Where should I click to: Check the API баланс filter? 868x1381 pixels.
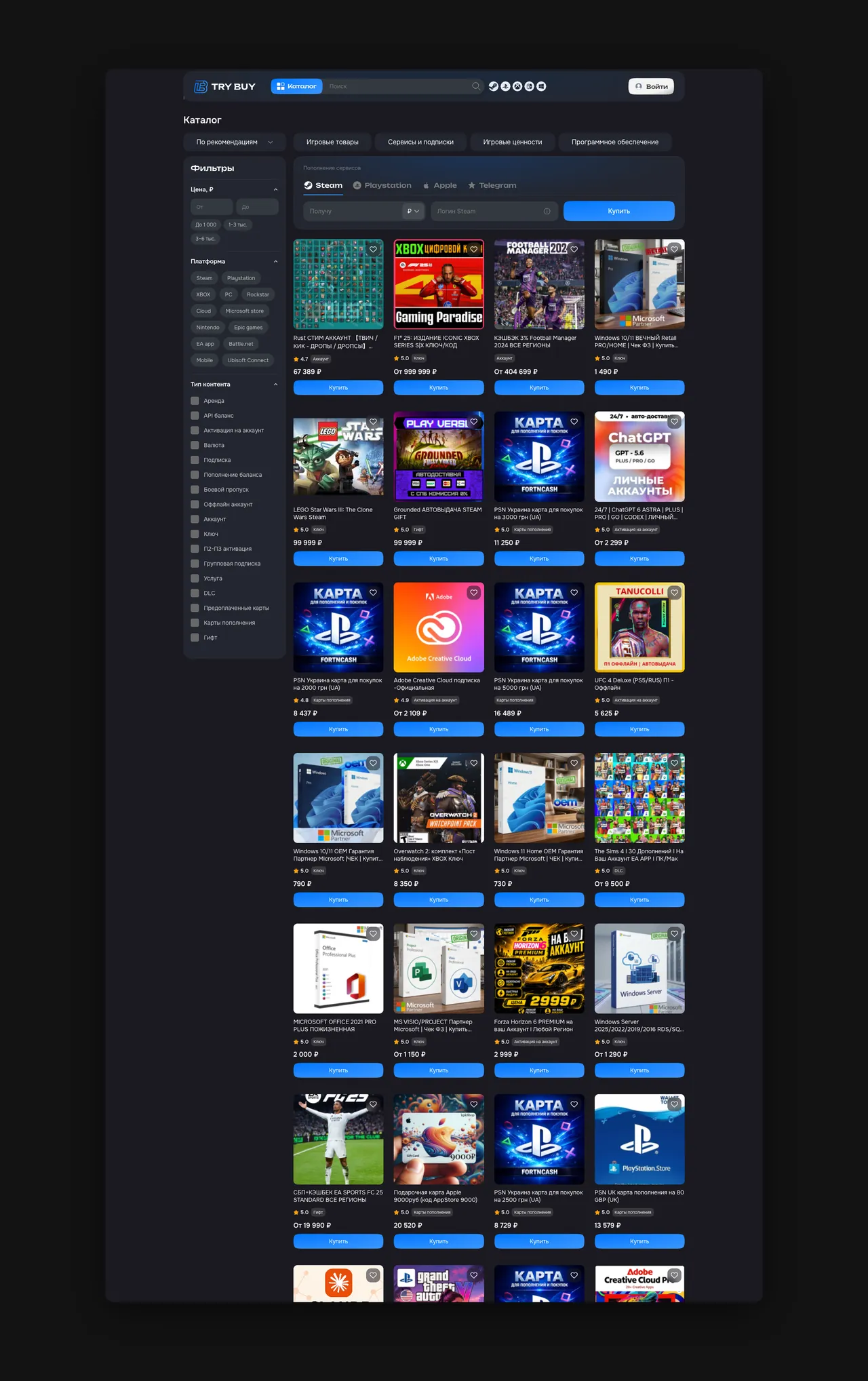click(195, 416)
